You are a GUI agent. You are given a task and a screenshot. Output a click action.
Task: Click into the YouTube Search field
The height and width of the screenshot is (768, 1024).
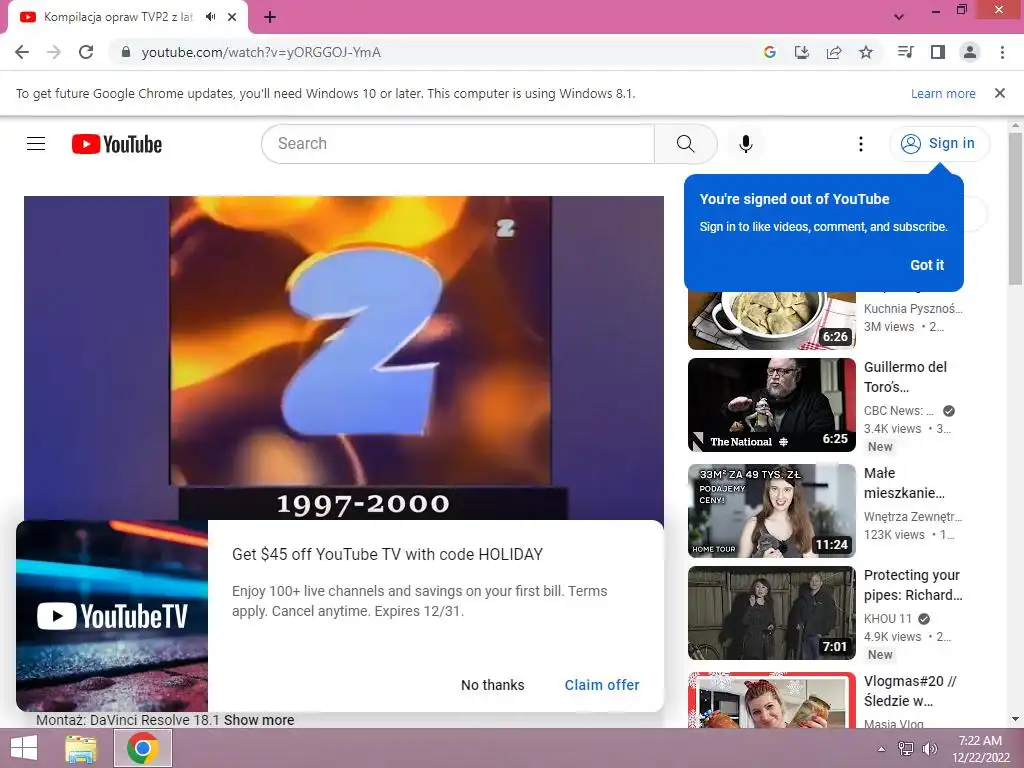pyautogui.click(x=458, y=144)
